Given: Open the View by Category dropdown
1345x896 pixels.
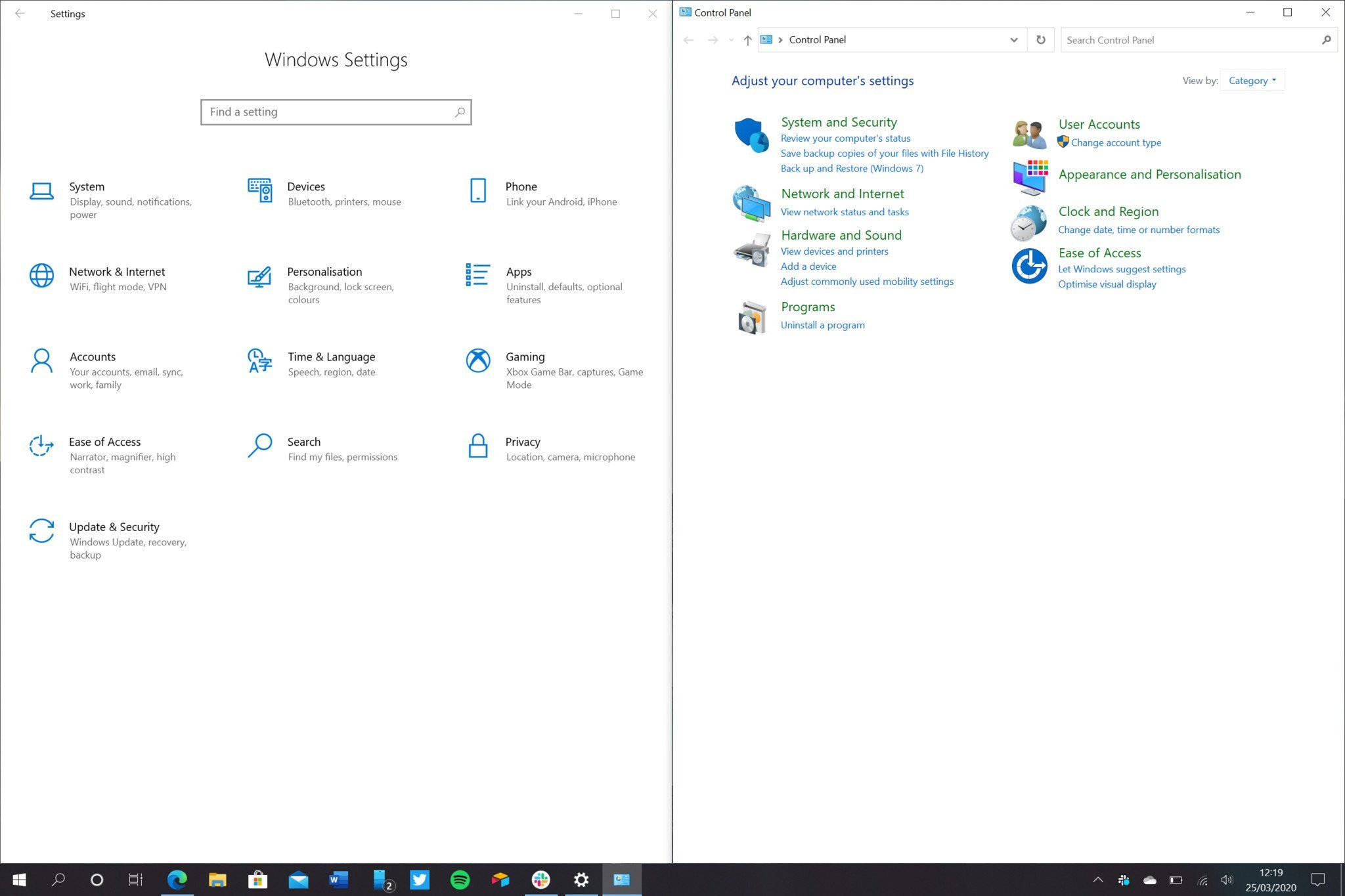Looking at the screenshot, I should point(1252,81).
